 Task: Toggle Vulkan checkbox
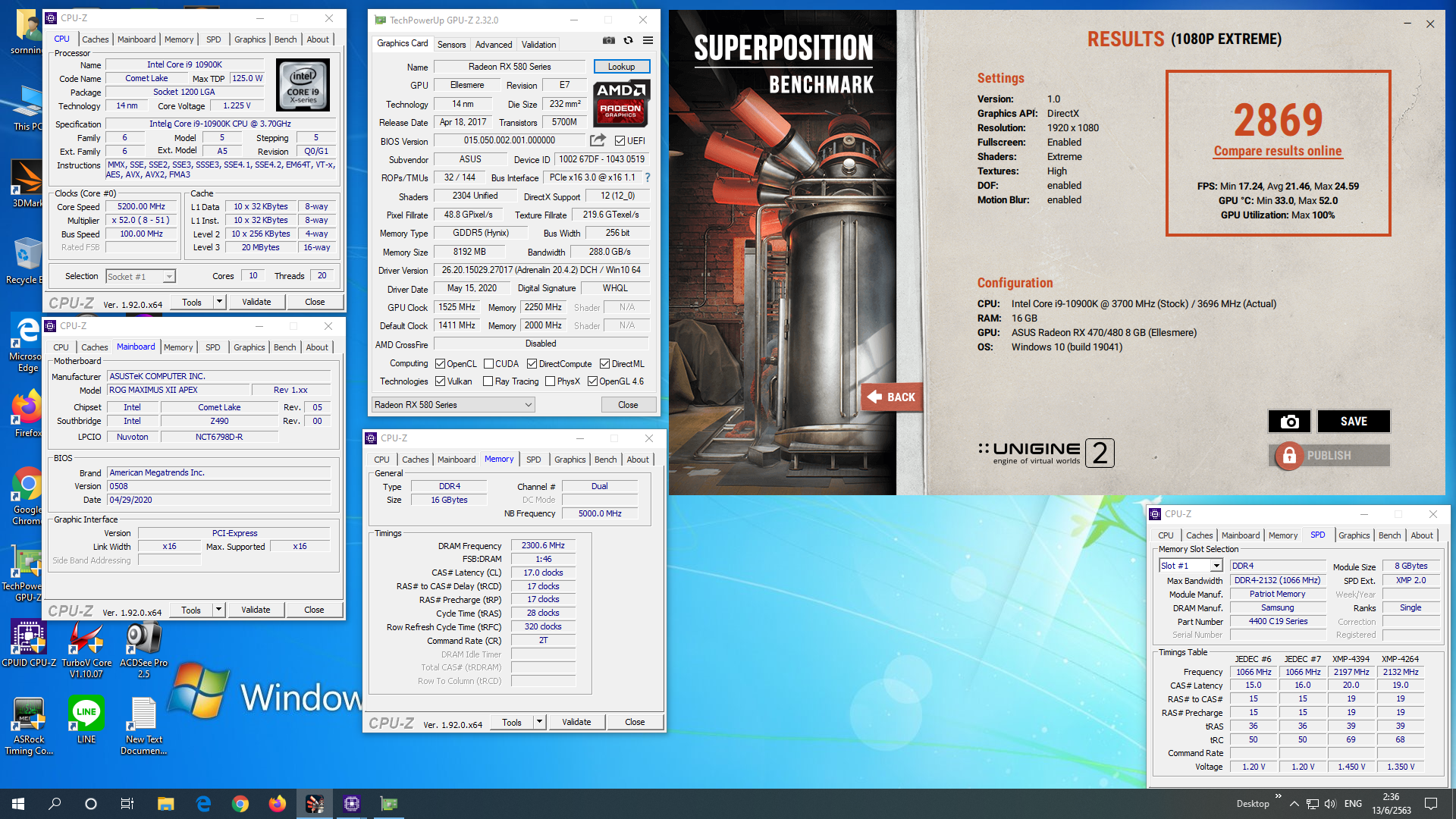pyautogui.click(x=440, y=381)
